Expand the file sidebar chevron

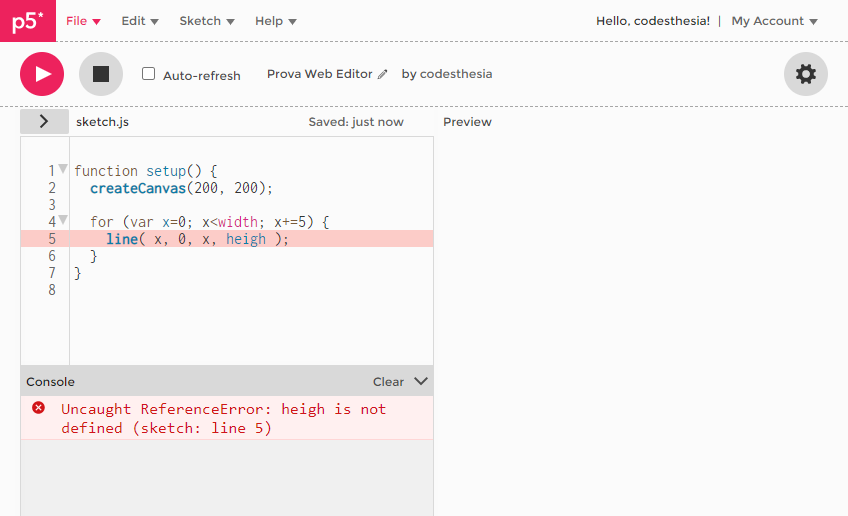[44, 122]
